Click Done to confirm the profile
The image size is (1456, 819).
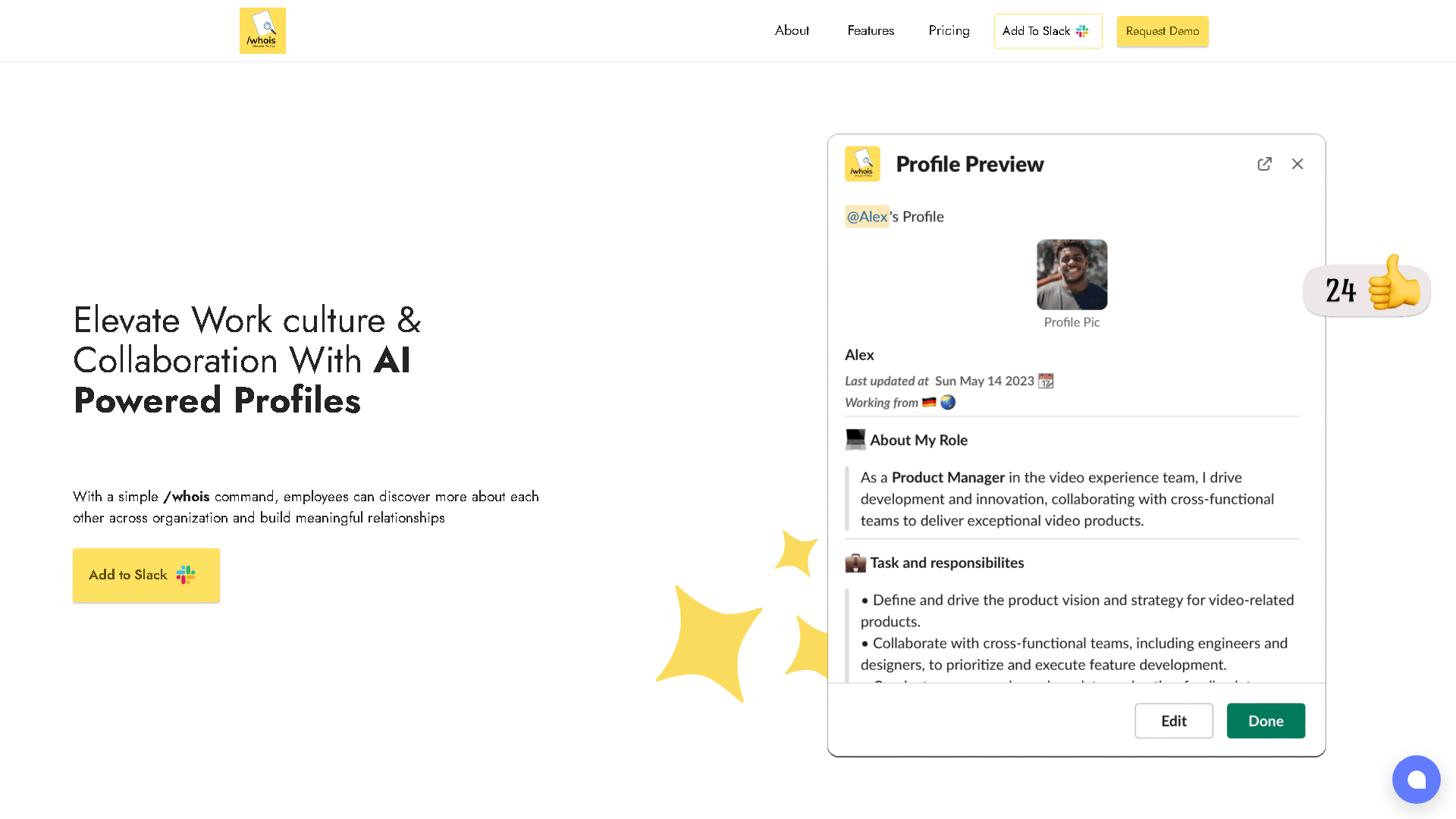coord(1265,720)
